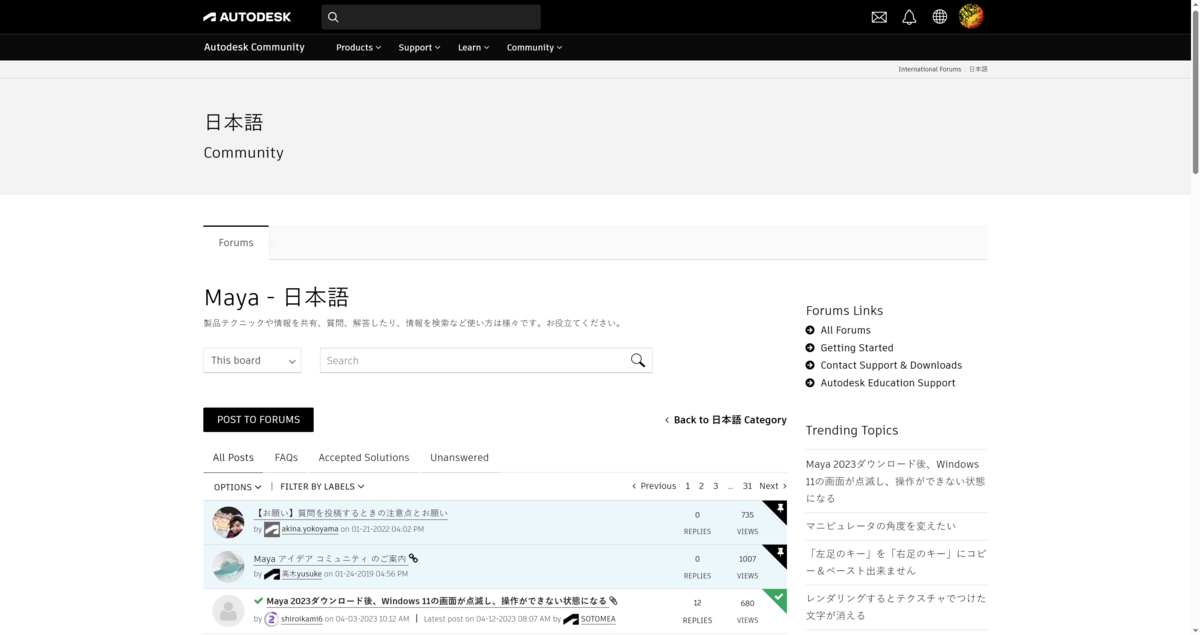Go to Next page of posts

[x=773, y=486]
